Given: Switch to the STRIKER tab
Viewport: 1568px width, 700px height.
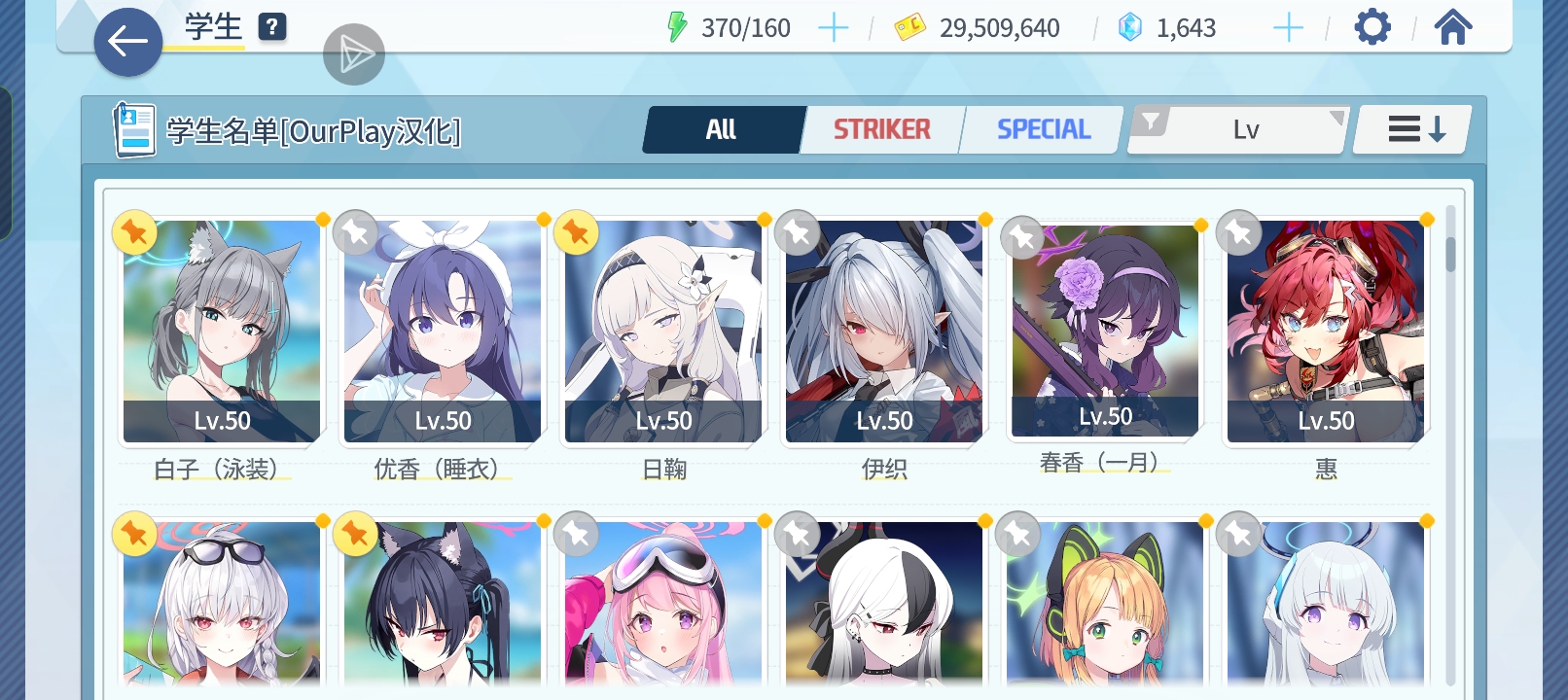Looking at the screenshot, I should (x=881, y=129).
